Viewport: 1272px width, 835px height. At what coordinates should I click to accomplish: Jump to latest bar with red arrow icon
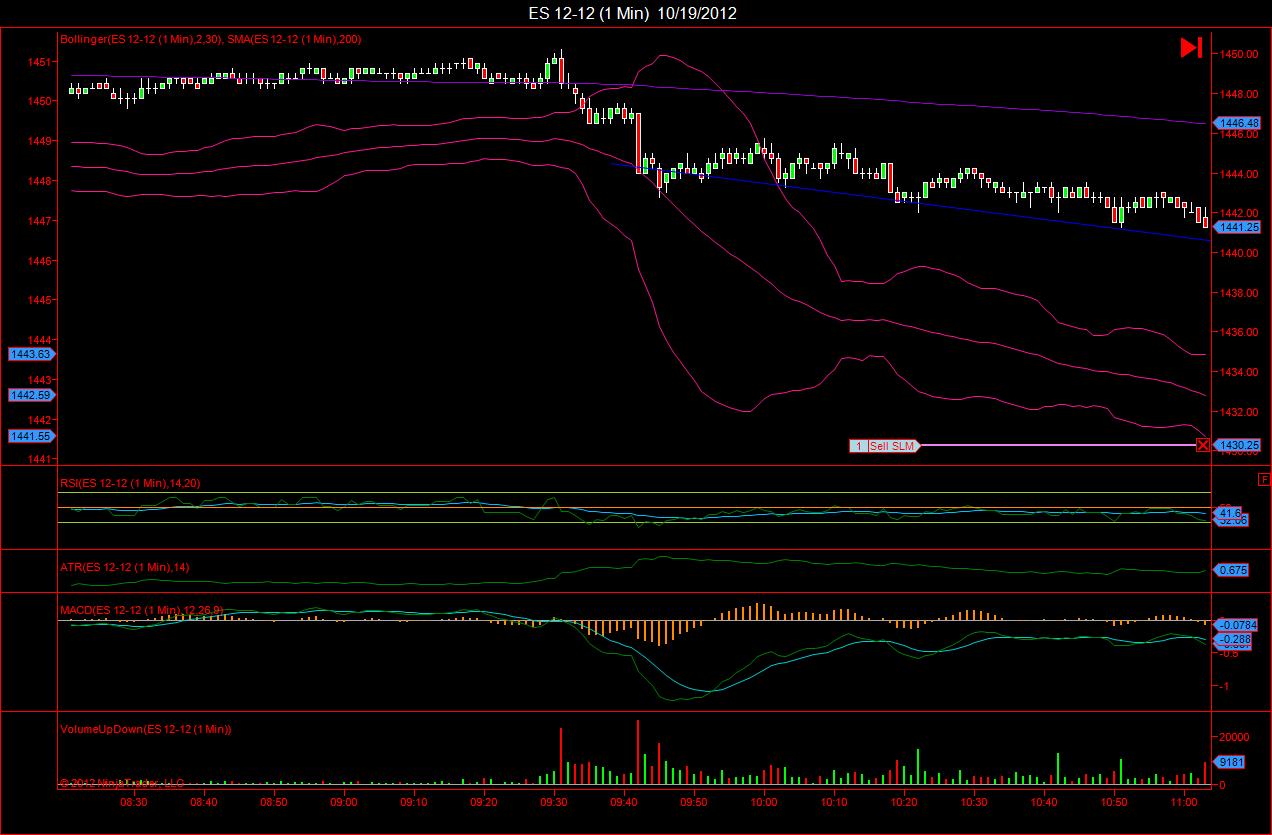[1191, 47]
